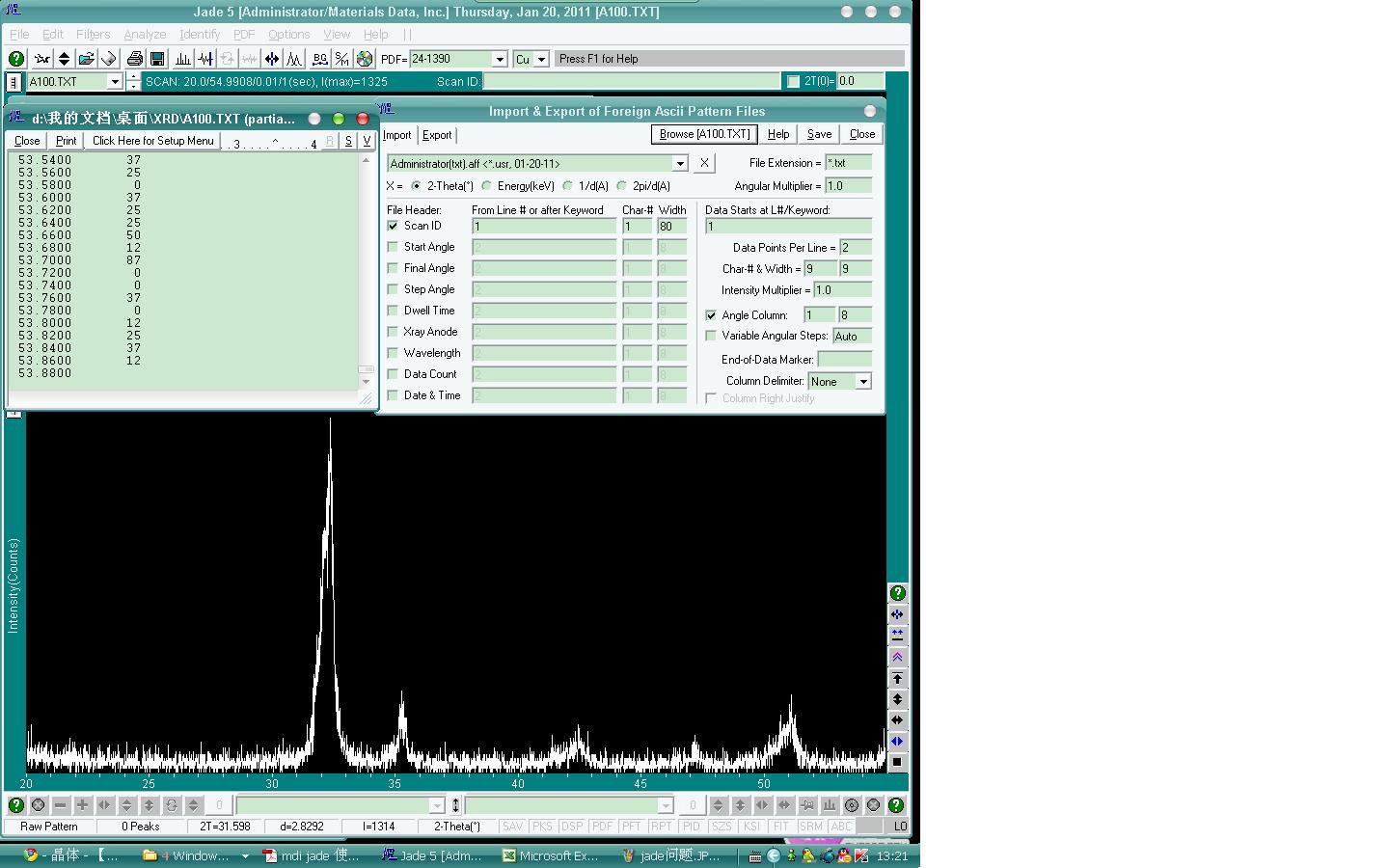Viewport: 1389px width, 868px height.
Task: Click the S/M search match icon
Action: (x=341, y=59)
